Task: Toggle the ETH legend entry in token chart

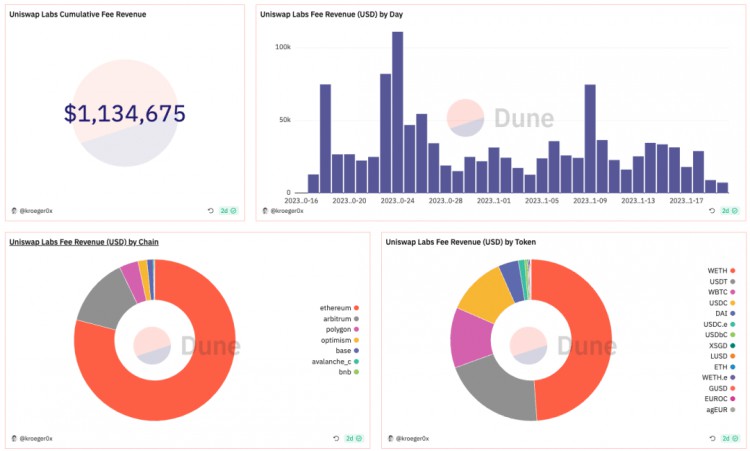Action: pyautogui.click(x=725, y=367)
